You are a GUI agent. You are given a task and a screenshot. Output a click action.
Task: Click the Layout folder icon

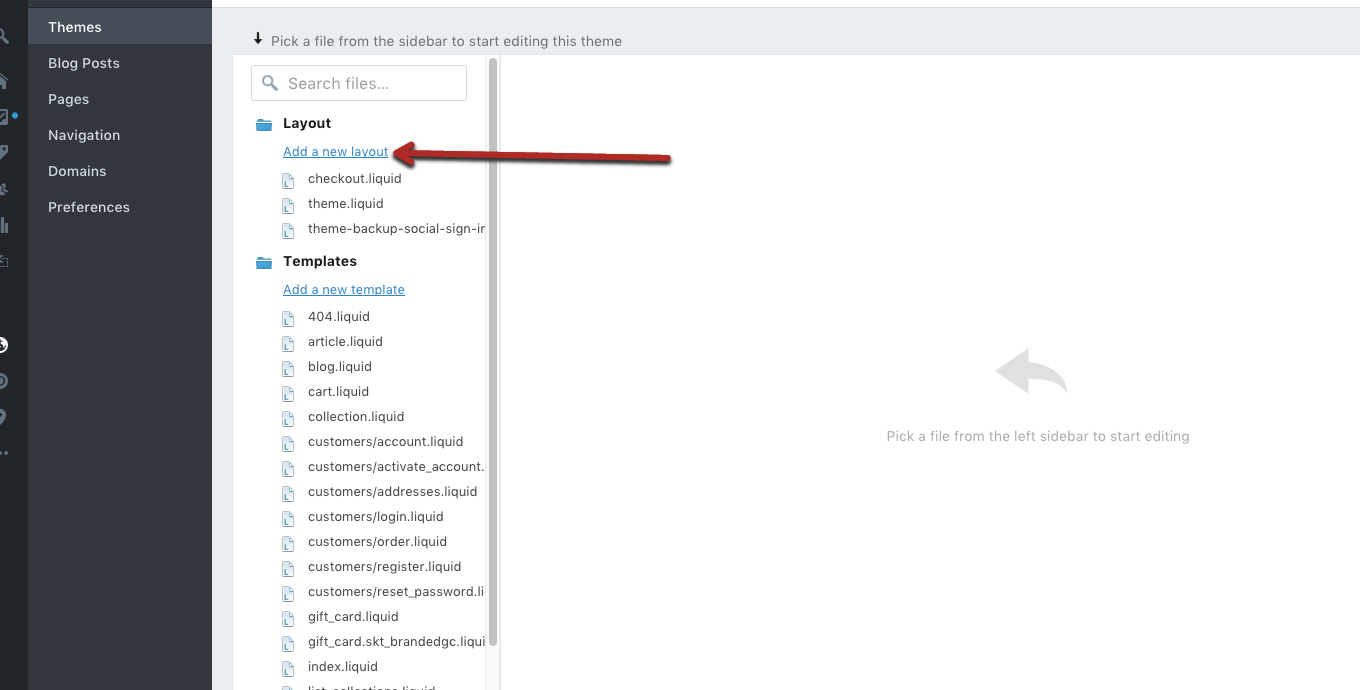click(263, 123)
